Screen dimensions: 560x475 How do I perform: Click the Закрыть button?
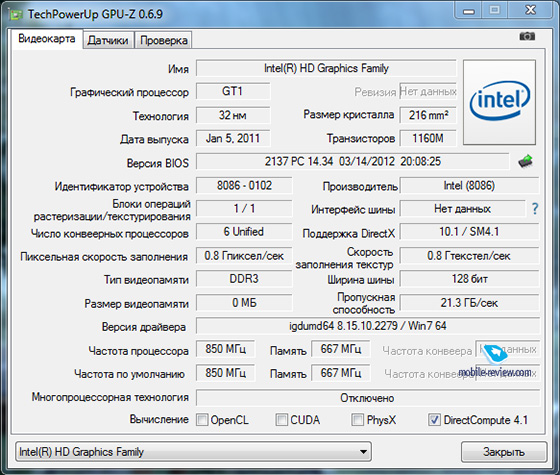click(504, 452)
